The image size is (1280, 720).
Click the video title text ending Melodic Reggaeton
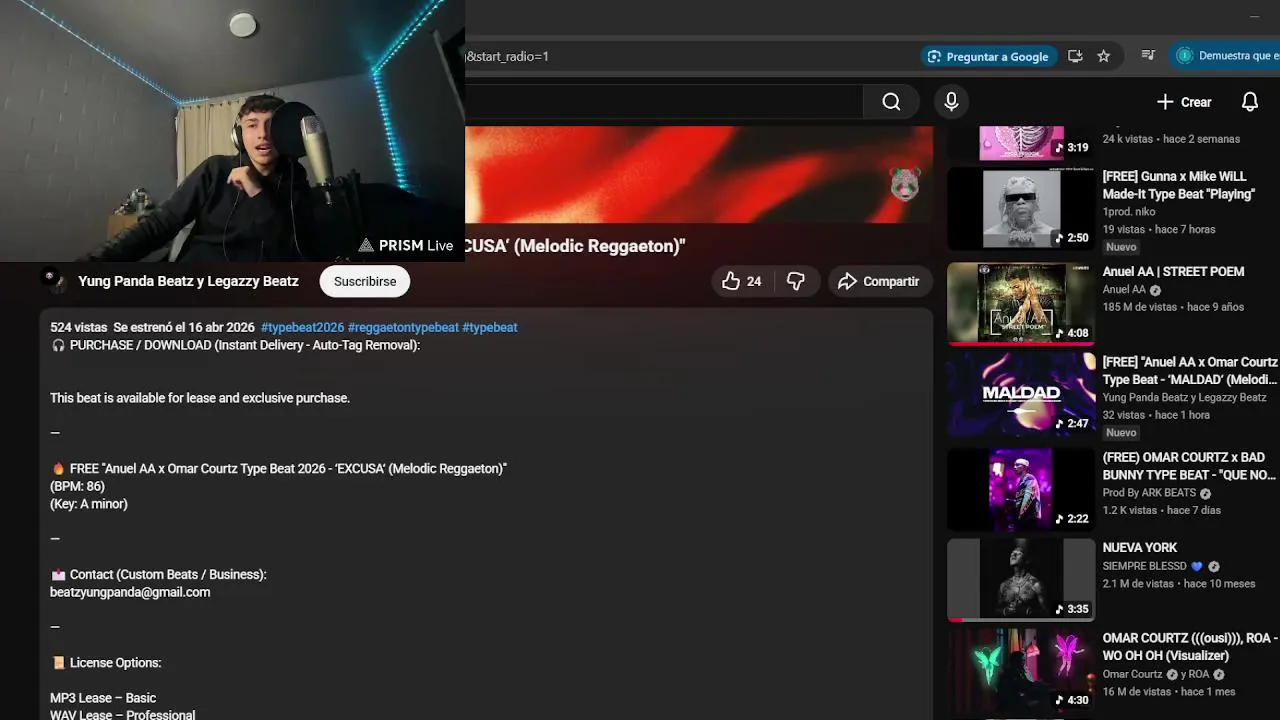point(575,246)
